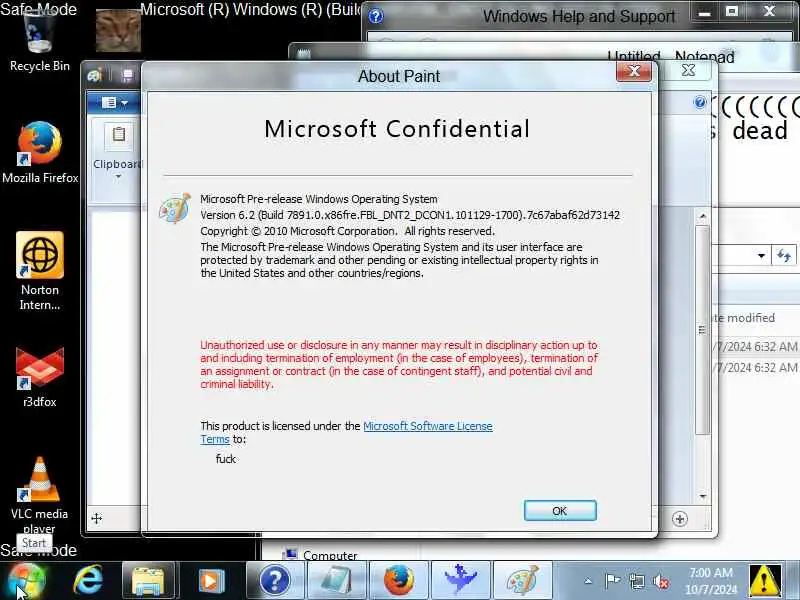Click the network icon in system tray
The width and height of the screenshot is (800, 600).
(x=637, y=581)
